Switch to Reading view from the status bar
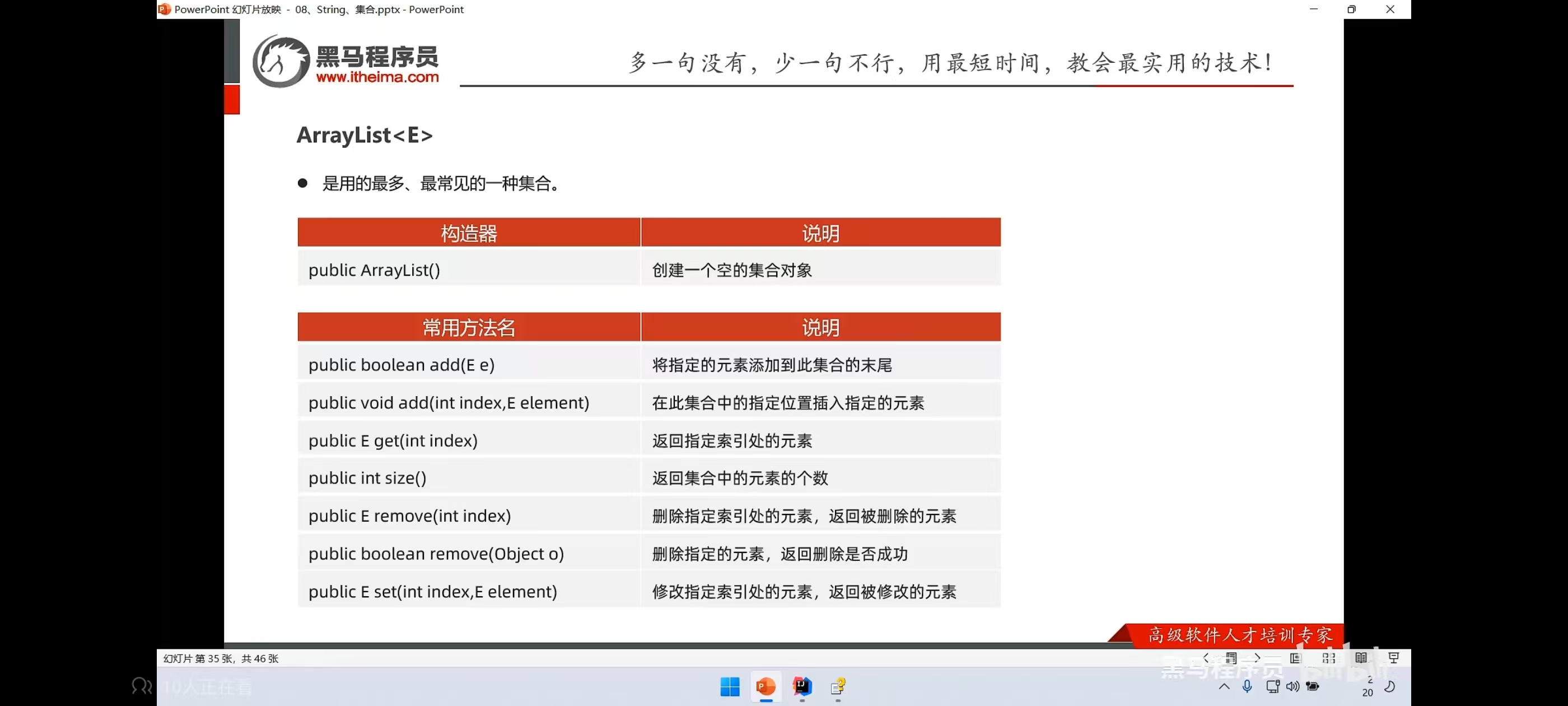The image size is (1568, 706). 1362,658
